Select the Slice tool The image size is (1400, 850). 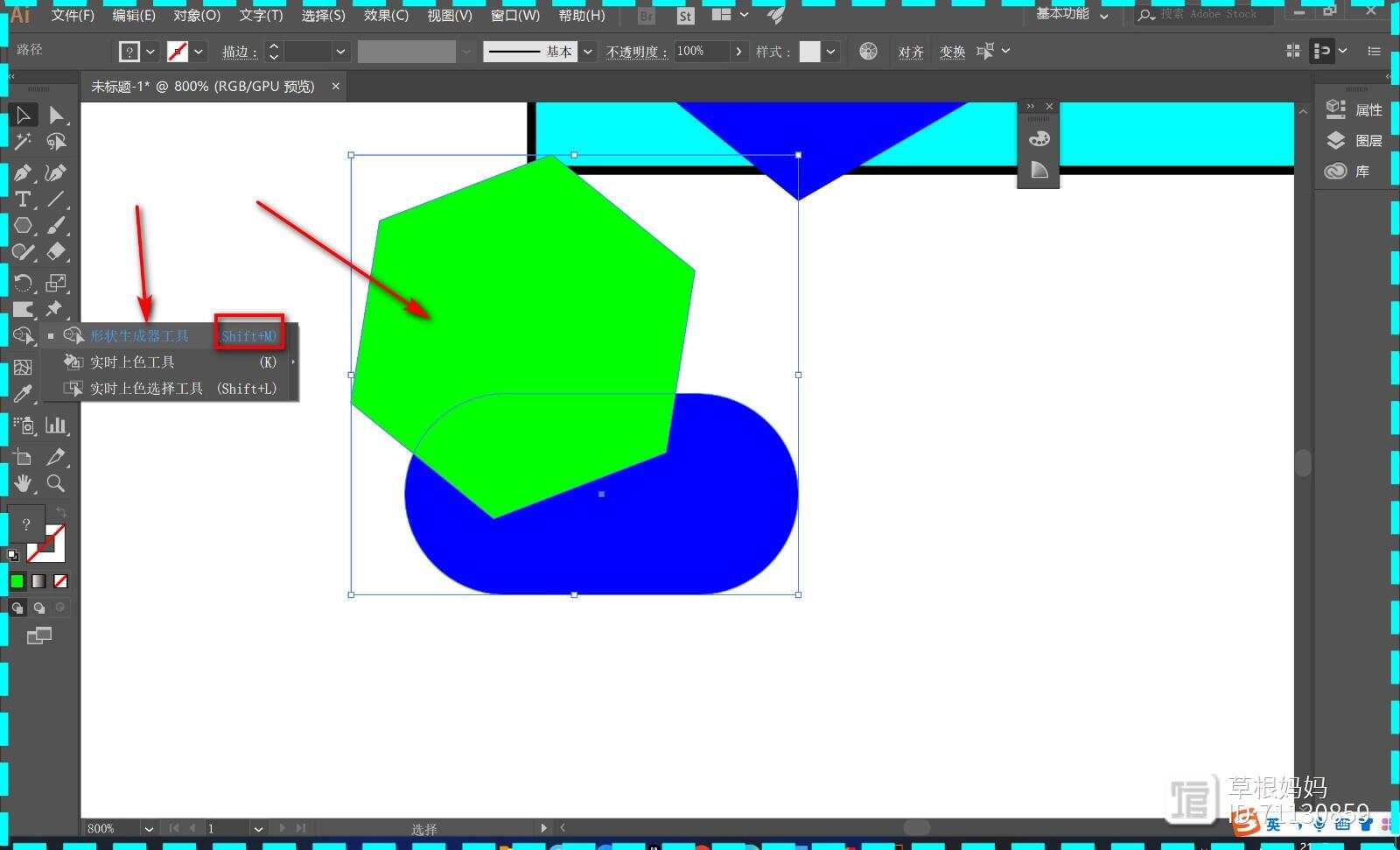[56, 456]
